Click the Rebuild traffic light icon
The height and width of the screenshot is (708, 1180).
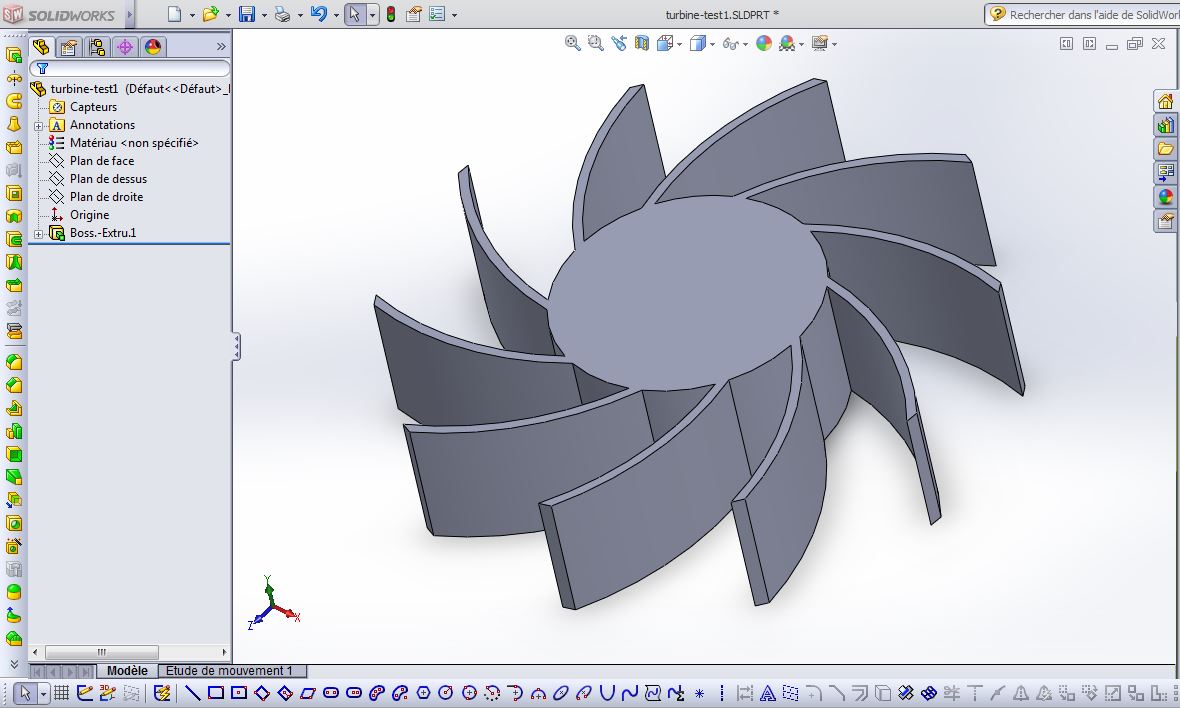391,14
